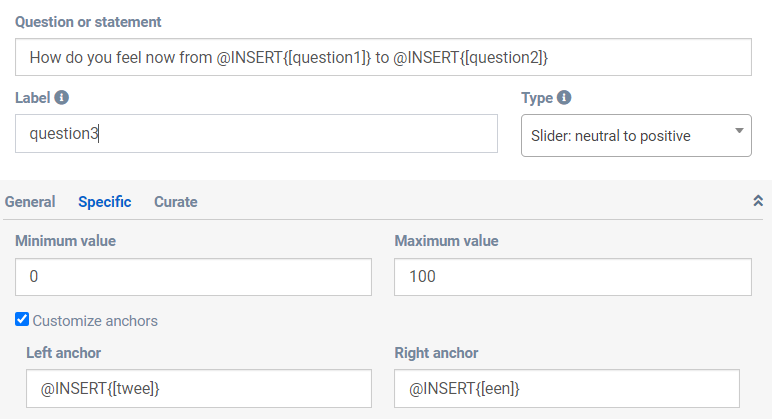Uncheck the Customize anchors checkbox
The height and width of the screenshot is (419, 772).
[22, 320]
